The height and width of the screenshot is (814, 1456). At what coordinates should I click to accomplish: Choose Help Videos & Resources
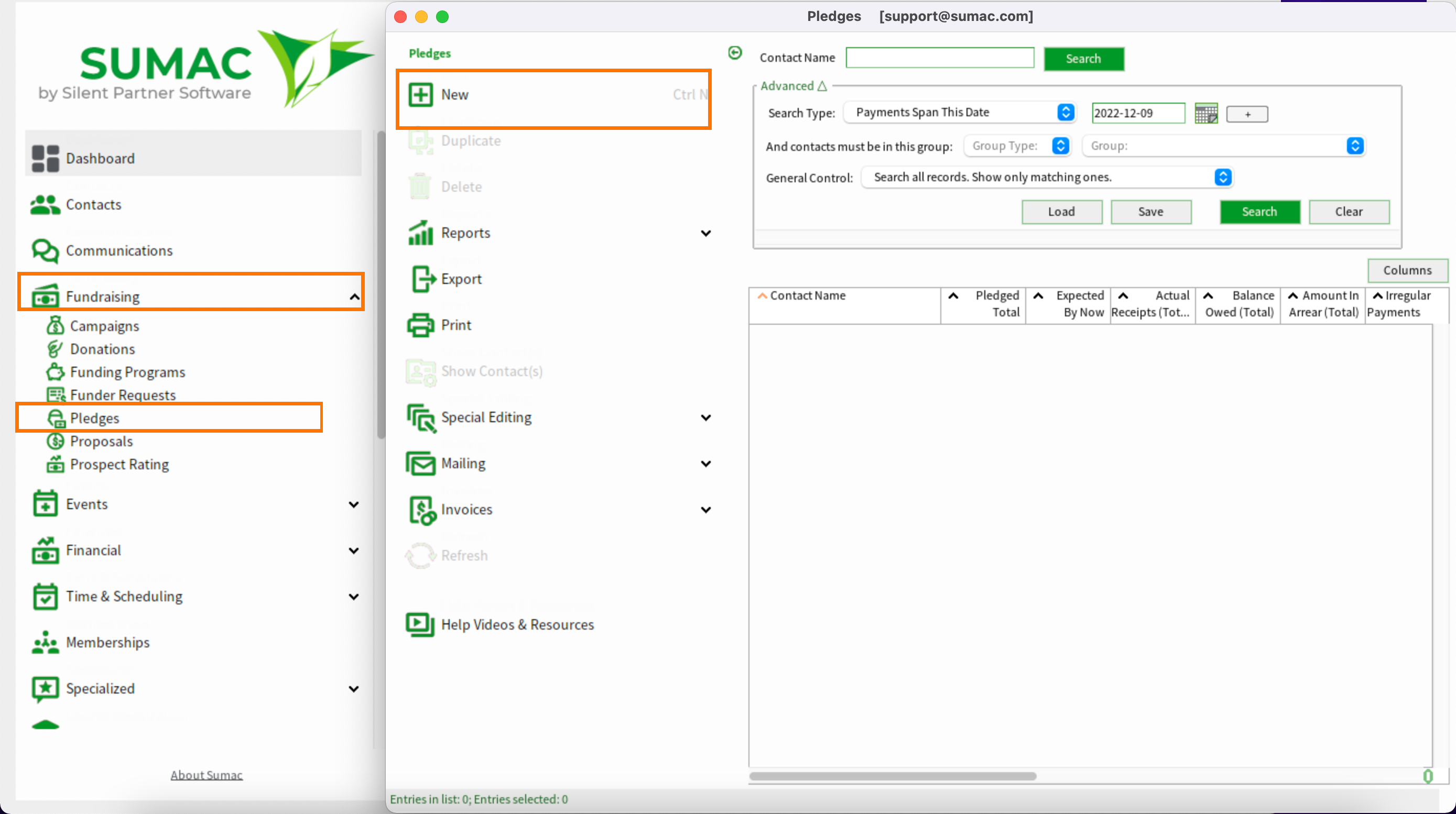[517, 625]
